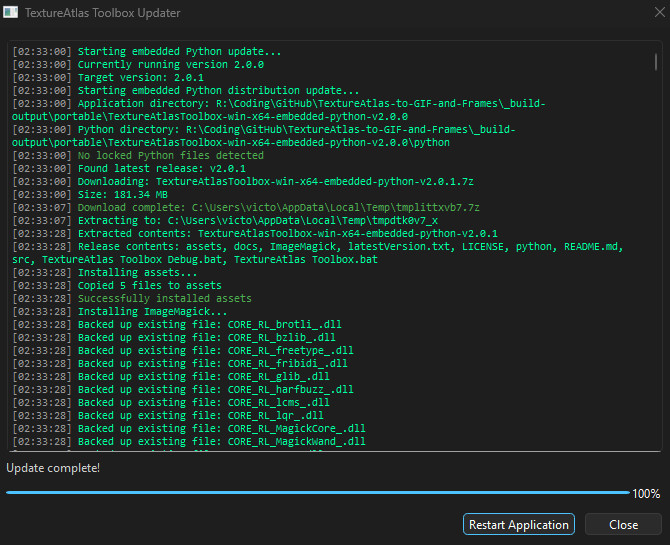
Task: Click the CORE_RL_freetype_.dll backup line
Action: coord(183,350)
